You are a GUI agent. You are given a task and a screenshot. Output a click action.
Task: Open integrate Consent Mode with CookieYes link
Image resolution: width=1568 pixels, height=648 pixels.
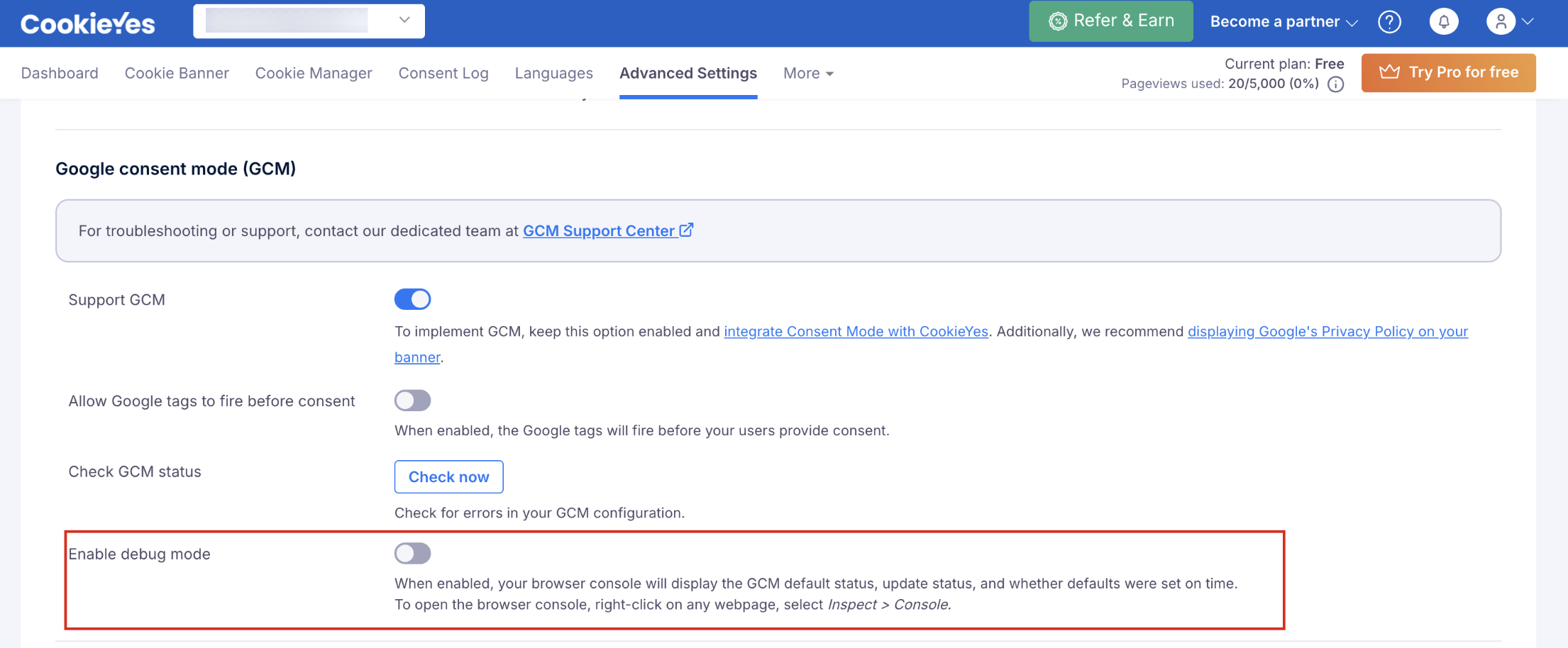pos(856,332)
